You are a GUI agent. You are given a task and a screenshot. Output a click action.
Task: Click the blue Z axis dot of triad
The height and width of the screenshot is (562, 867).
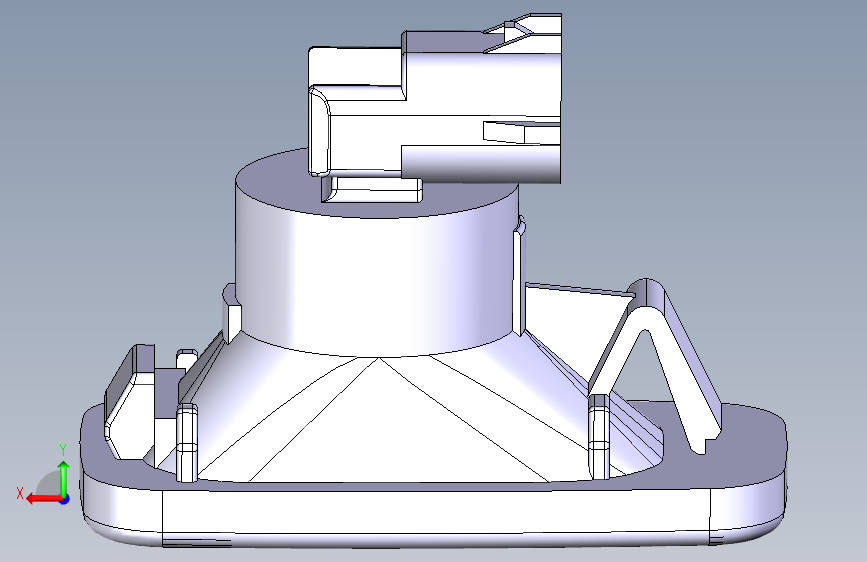click(65, 499)
